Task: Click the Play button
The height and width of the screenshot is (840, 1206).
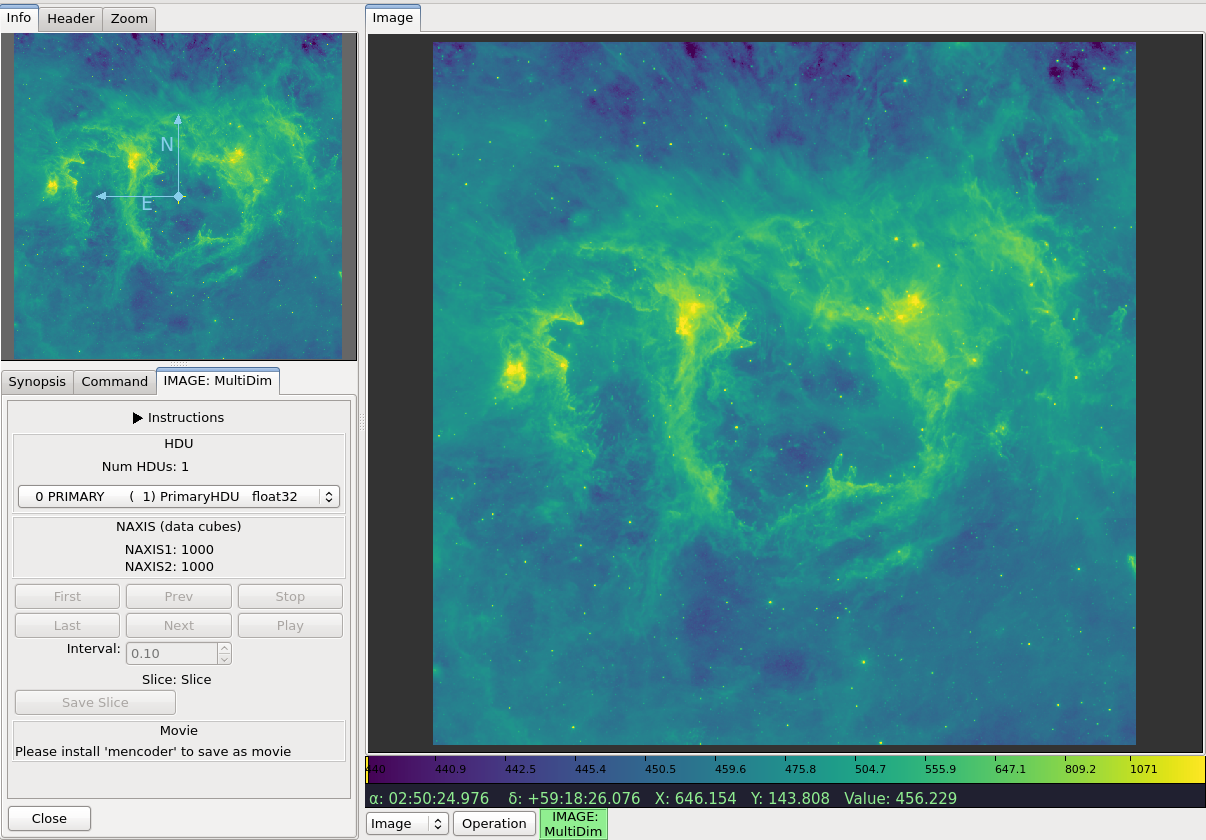Action: (x=290, y=625)
